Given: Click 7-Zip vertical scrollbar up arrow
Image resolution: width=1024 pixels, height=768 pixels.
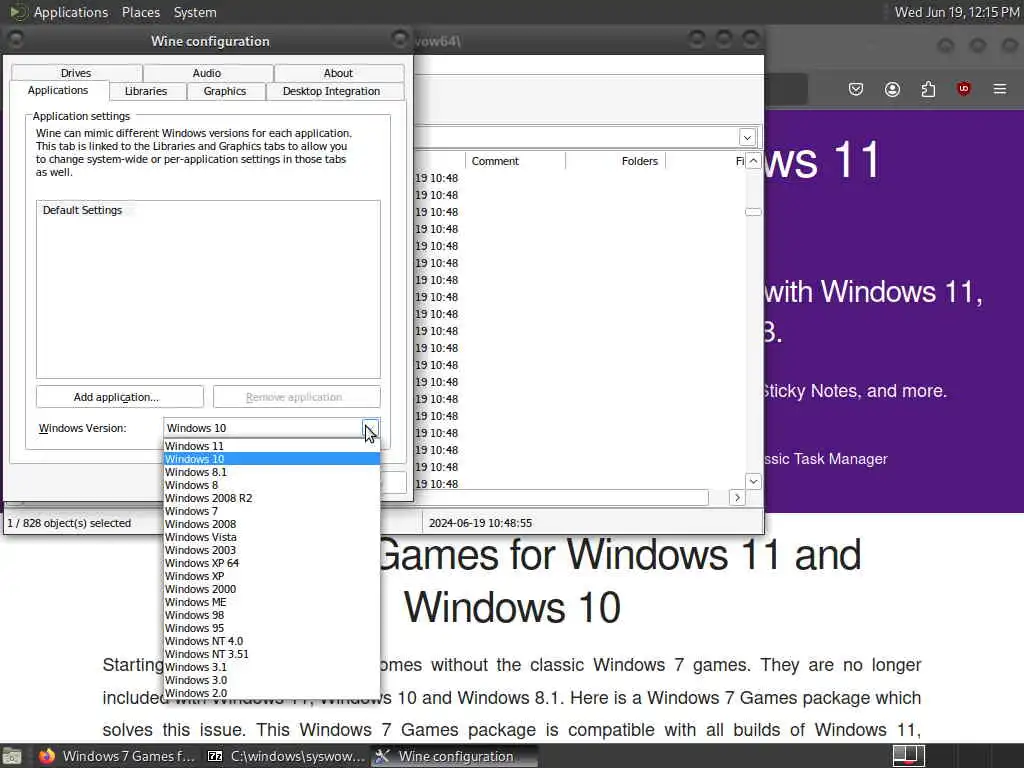Looking at the screenshot, I should (x=753, y=161).
